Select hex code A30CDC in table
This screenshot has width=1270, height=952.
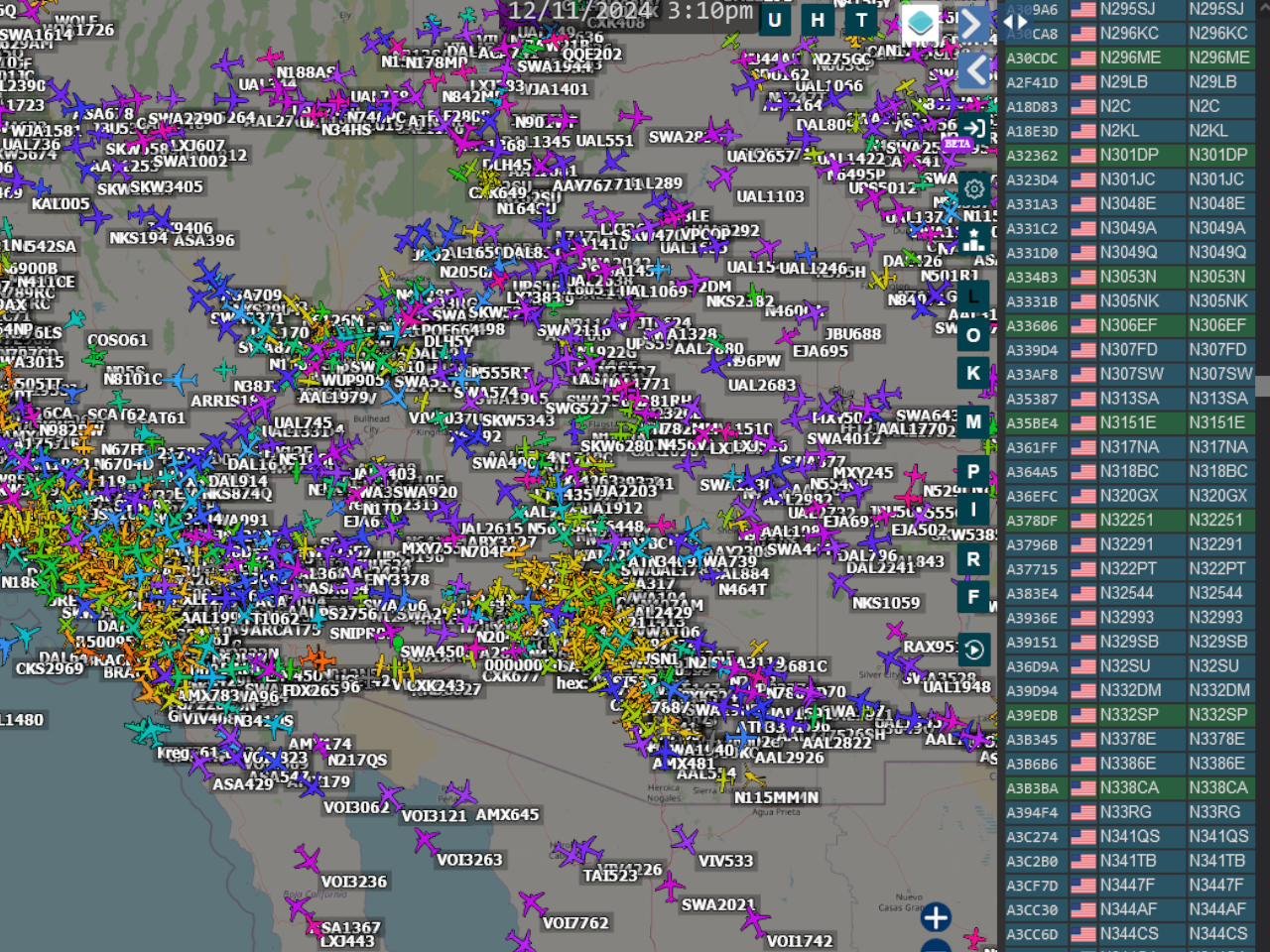tap(1033, 59)
